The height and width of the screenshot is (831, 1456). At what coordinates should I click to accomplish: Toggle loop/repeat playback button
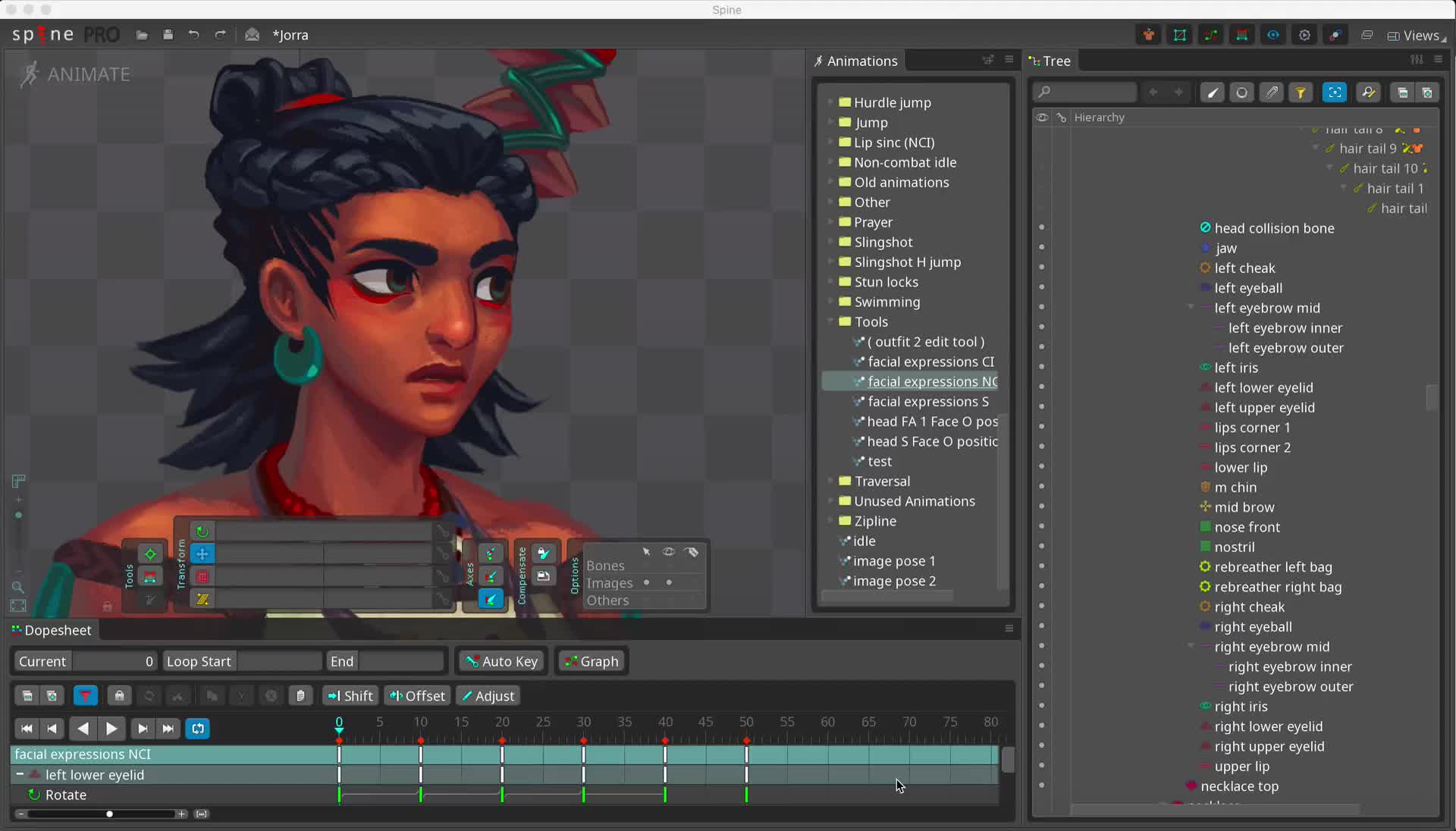tap(198, 729)
